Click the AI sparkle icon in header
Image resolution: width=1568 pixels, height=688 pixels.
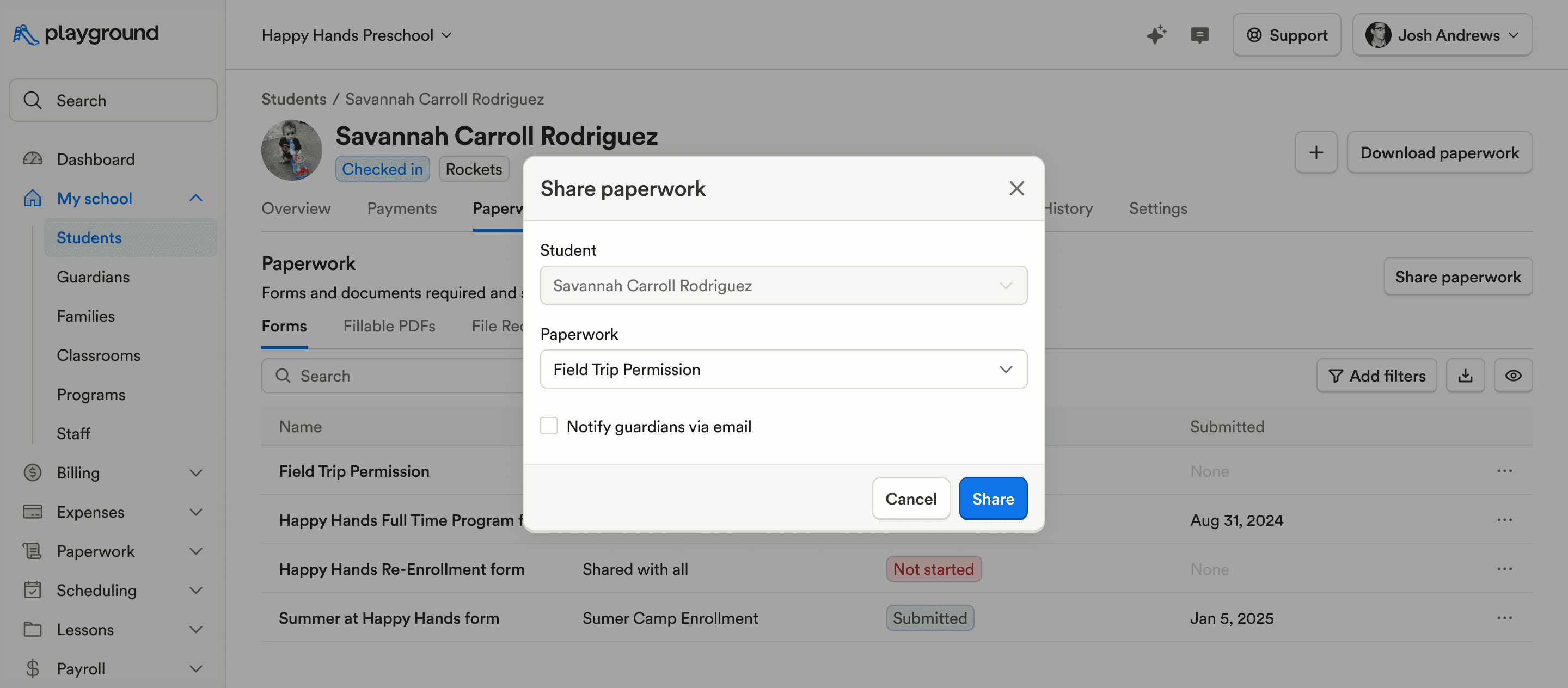1156,35
